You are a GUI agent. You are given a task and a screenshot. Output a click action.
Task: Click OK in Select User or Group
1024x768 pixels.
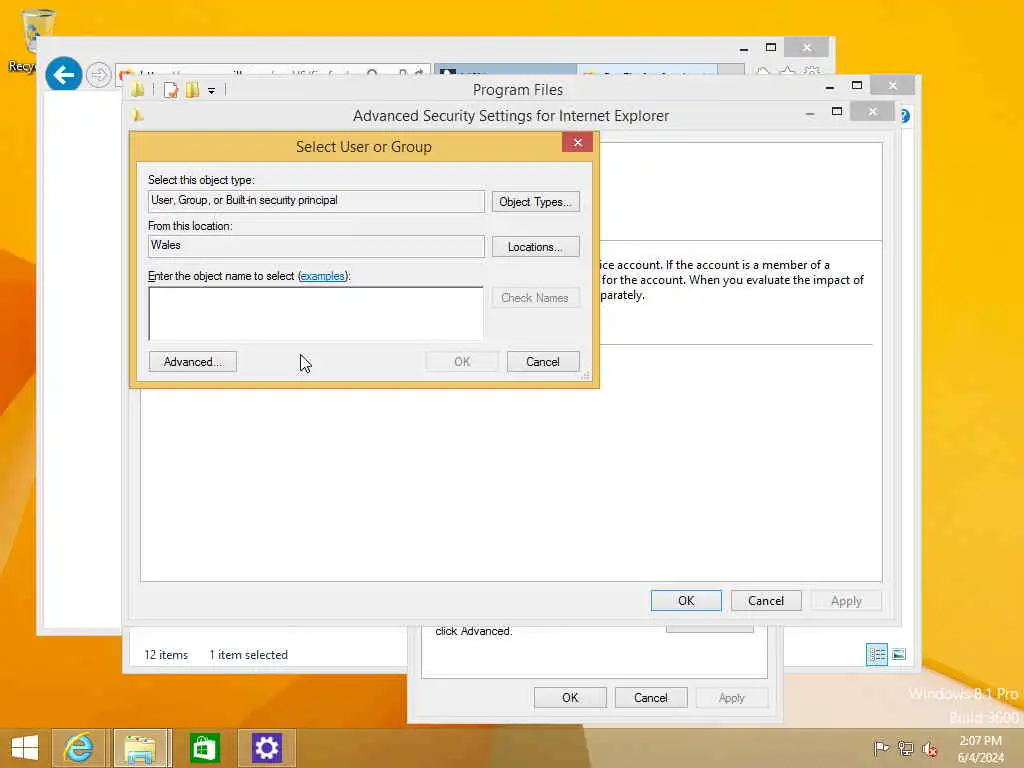(462, 362)
